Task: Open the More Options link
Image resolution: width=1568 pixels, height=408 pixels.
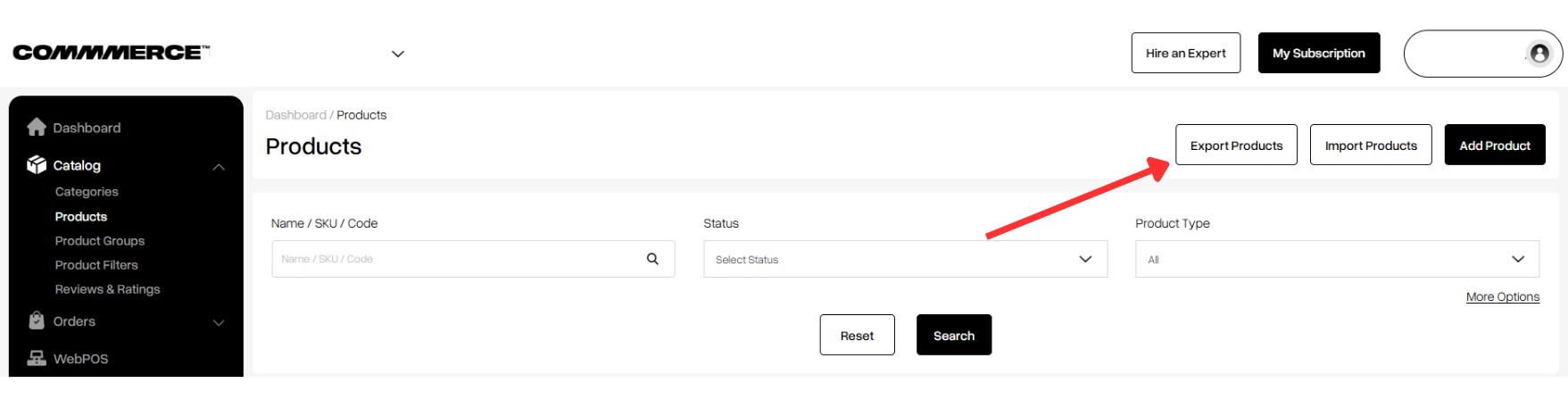Action: point(1503,296)
